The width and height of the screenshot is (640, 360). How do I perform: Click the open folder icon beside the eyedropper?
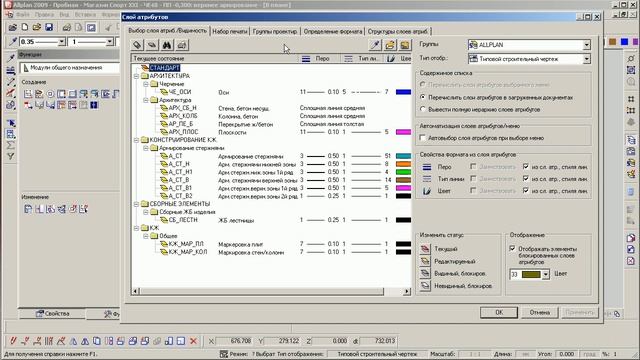390,45
